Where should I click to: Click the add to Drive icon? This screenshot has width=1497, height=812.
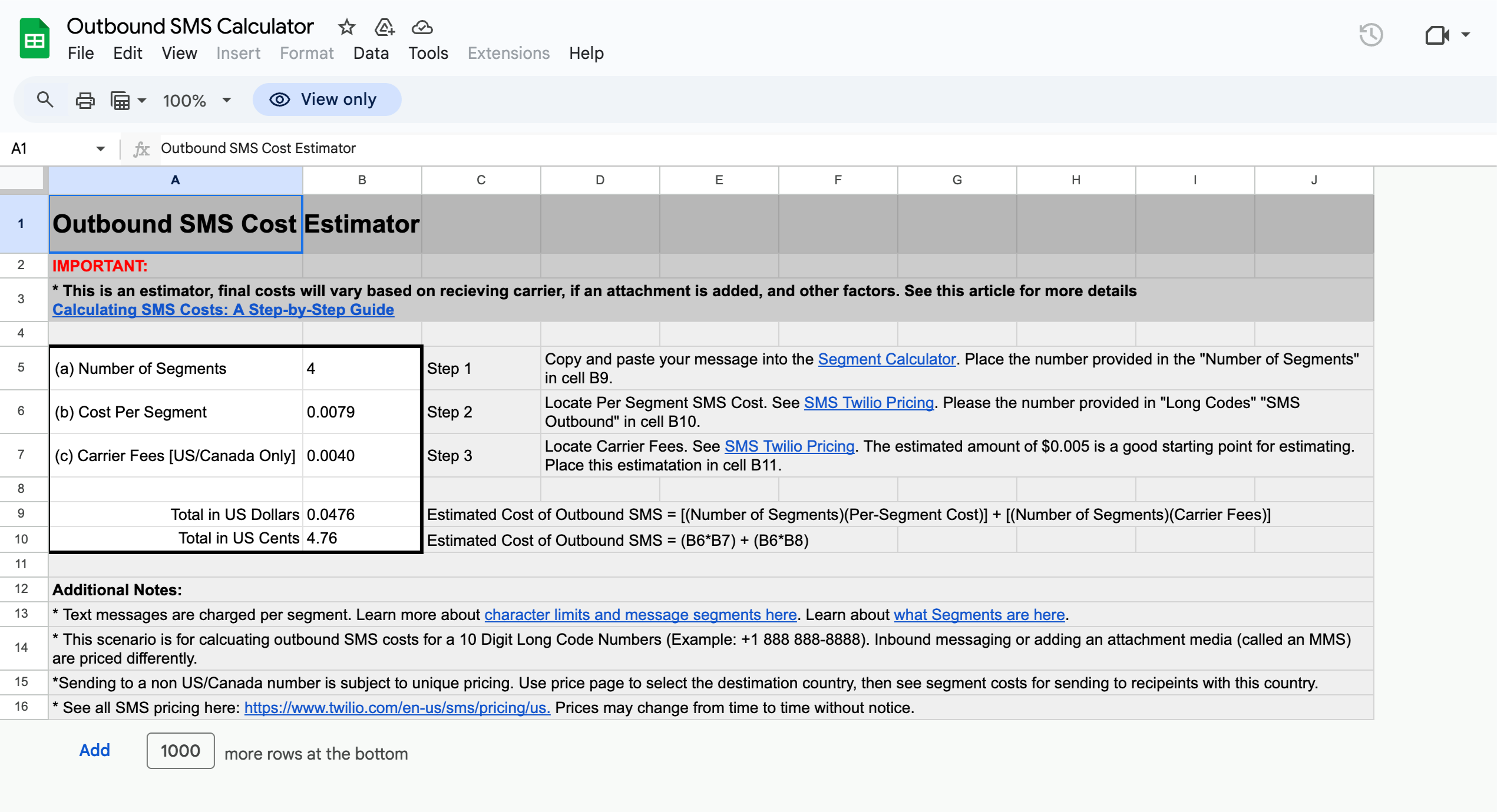[384, 27]
